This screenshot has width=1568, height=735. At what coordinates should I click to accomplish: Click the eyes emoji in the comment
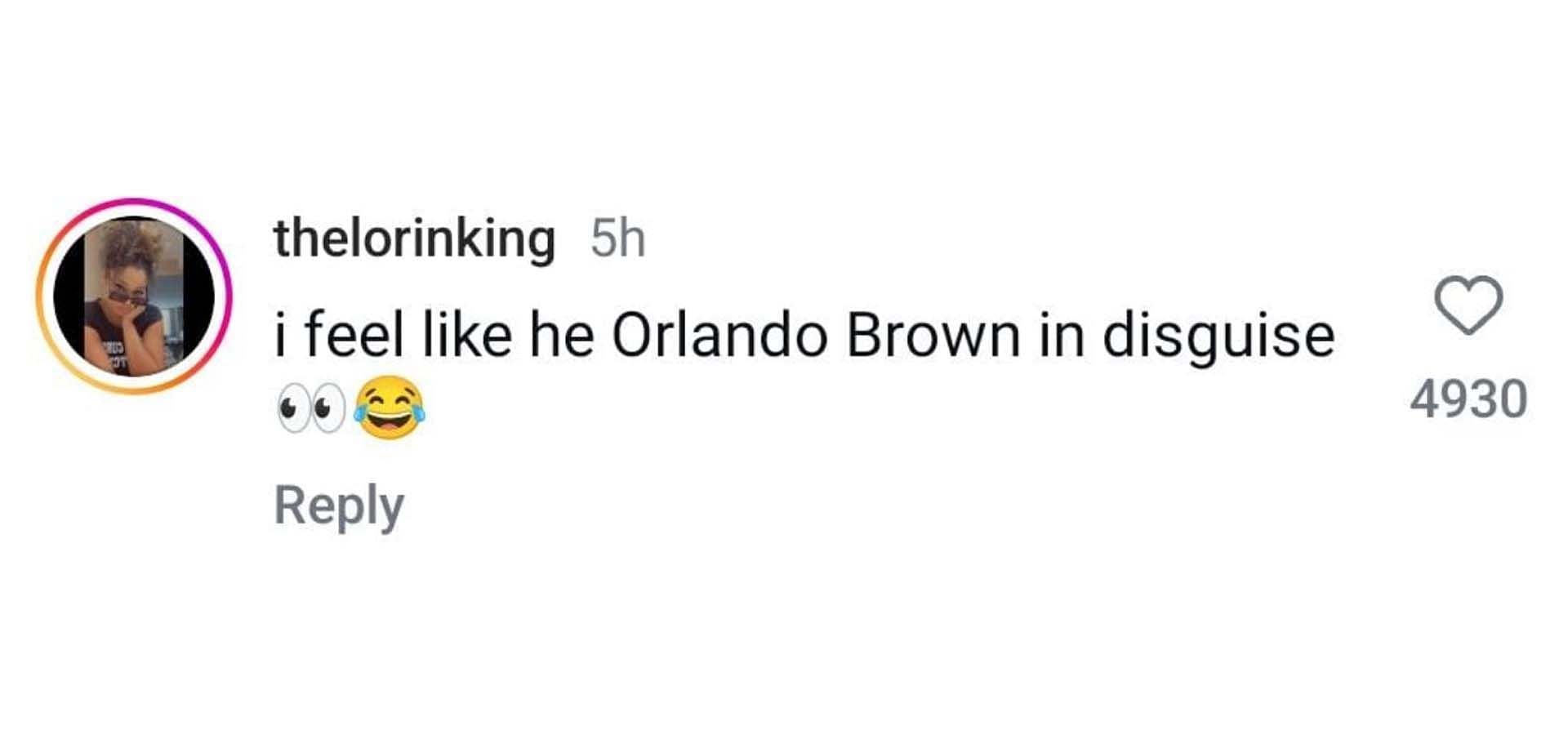311,408
